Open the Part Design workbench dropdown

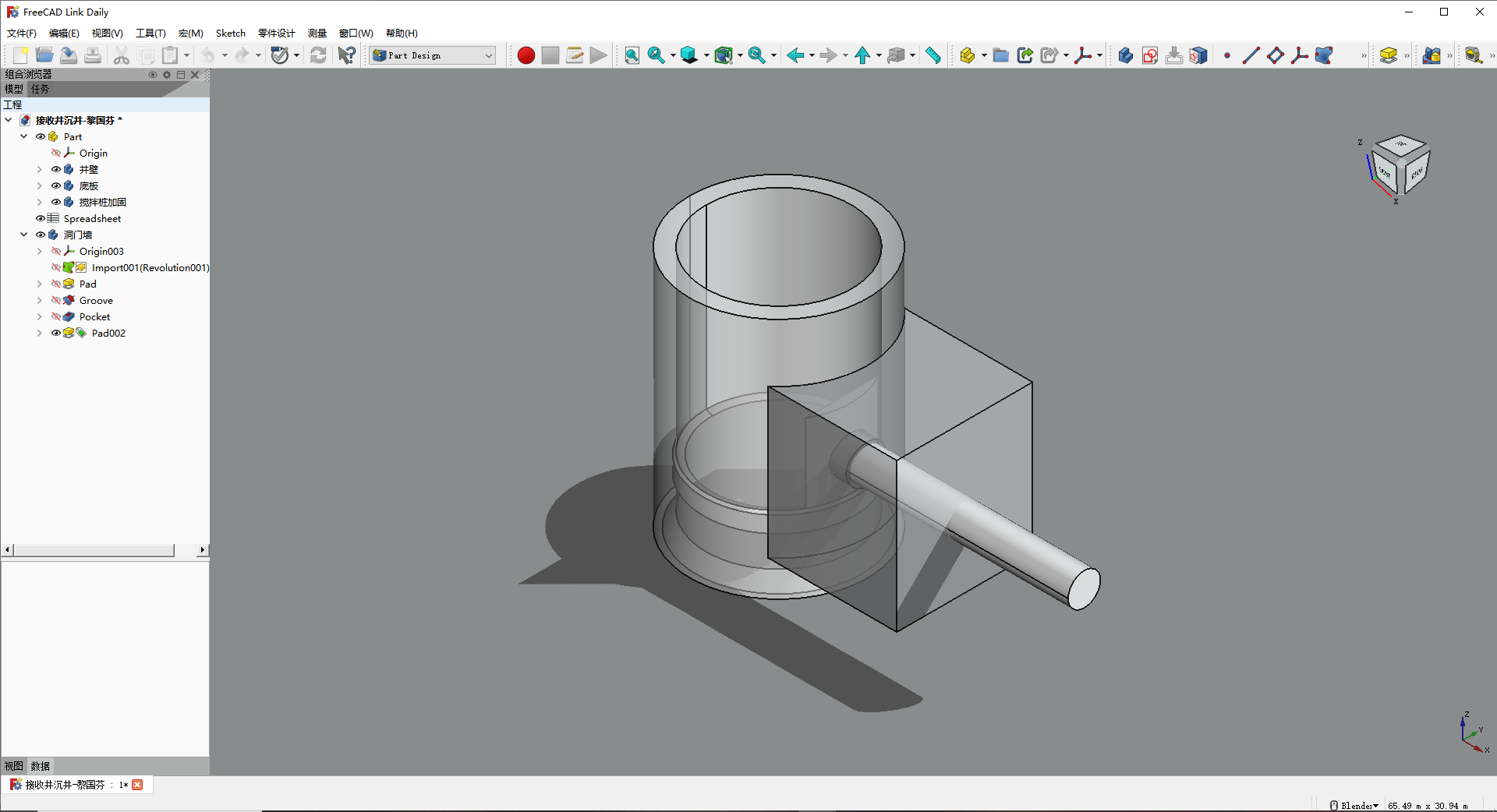(x=434, y=55)
